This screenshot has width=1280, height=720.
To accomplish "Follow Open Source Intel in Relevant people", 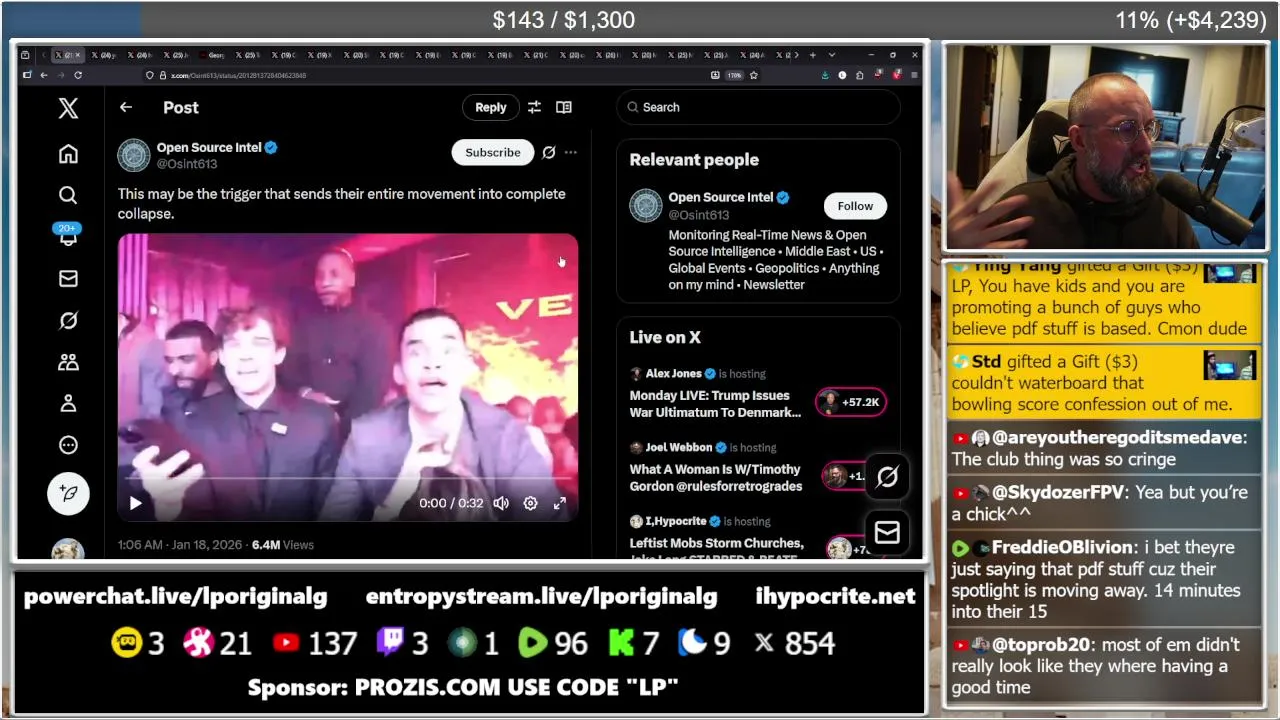I will click(855, 206).
